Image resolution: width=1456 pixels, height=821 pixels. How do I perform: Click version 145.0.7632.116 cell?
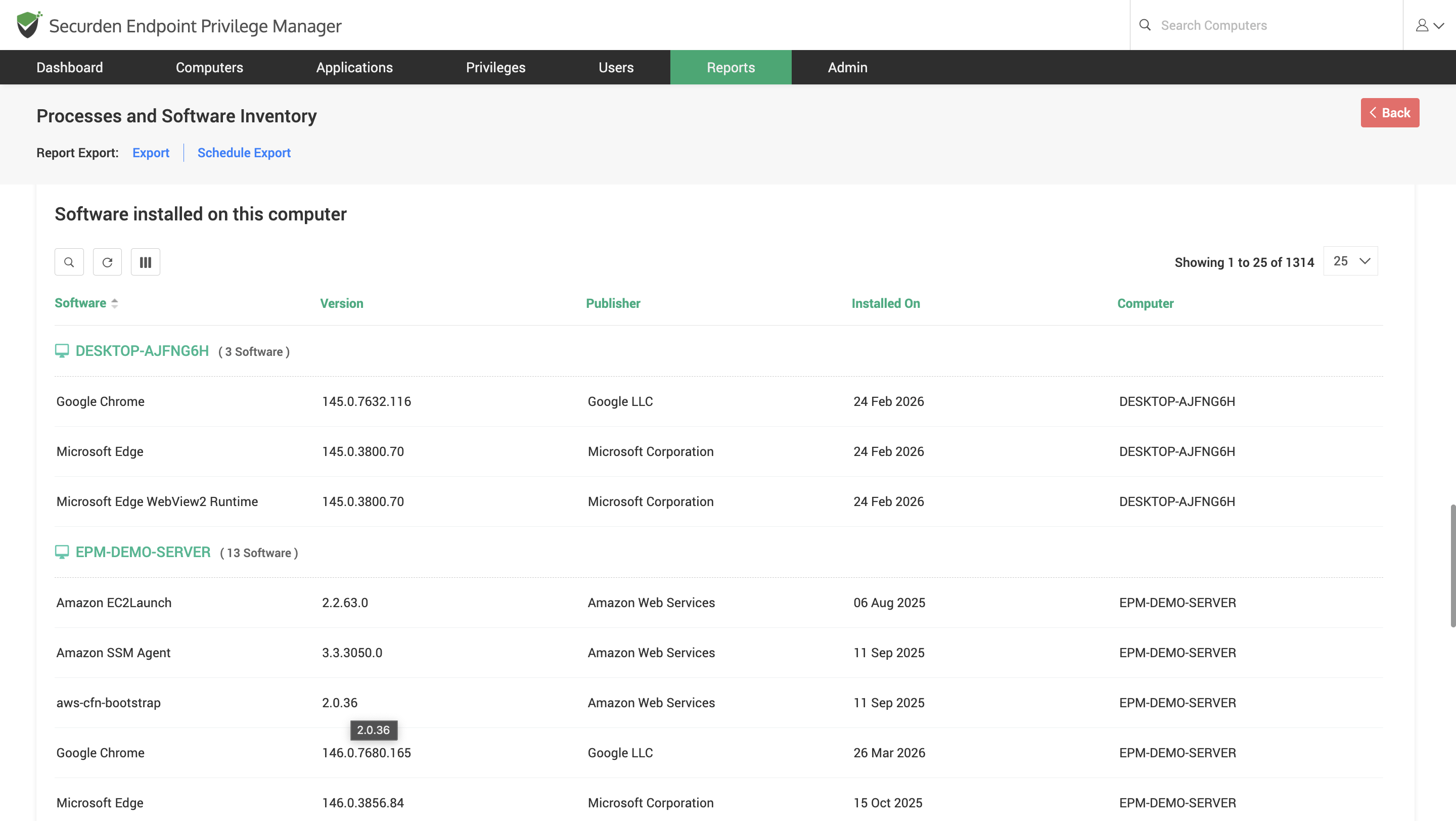tap(366, 402)
